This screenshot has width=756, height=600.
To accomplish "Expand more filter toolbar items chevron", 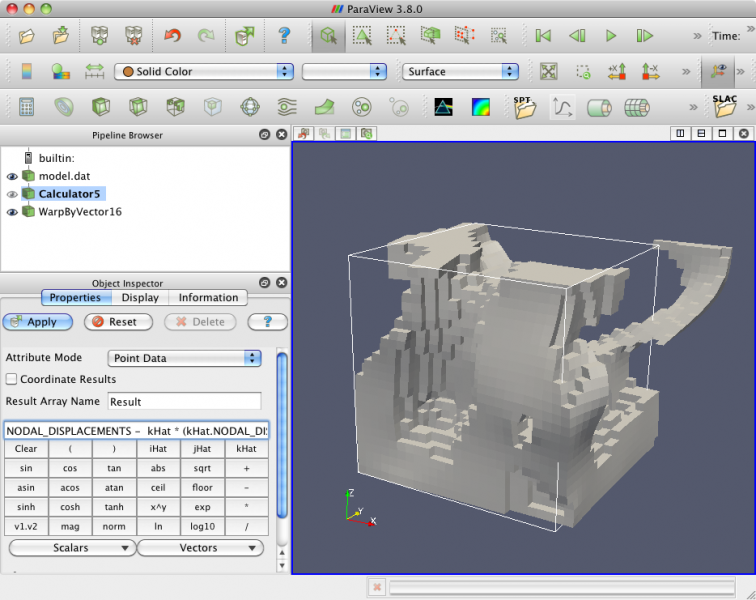I will coord(693,107).
